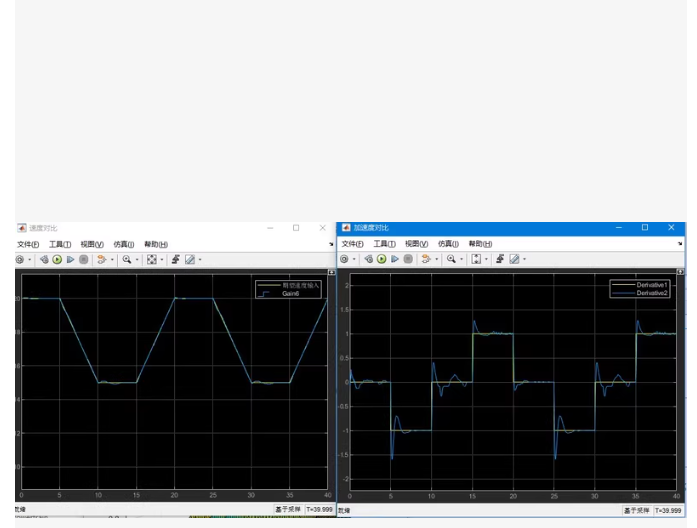The width and height of the screenshot is (697, 528).
Task: Open 文件(F) menu in 加速度对比 window
Action: tap(353, 244)
